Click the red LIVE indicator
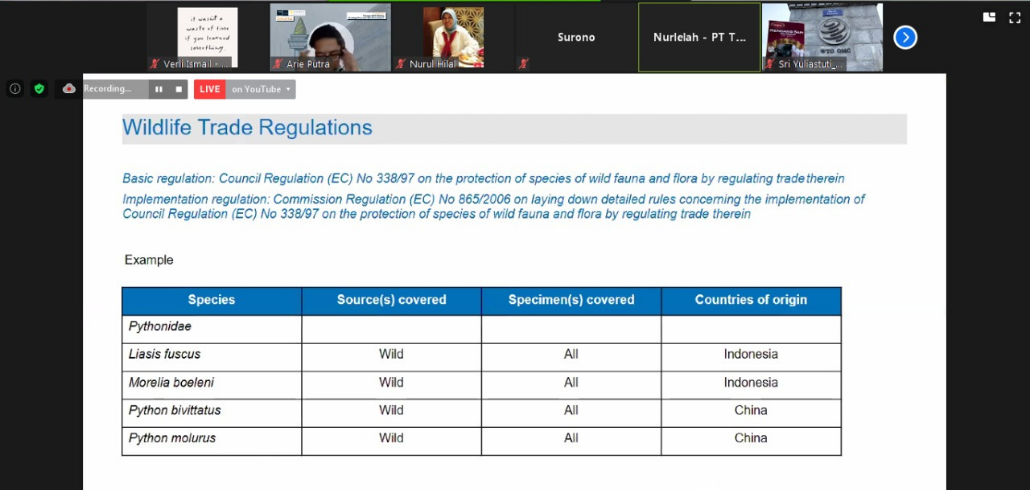 click(x=209, y=89)
